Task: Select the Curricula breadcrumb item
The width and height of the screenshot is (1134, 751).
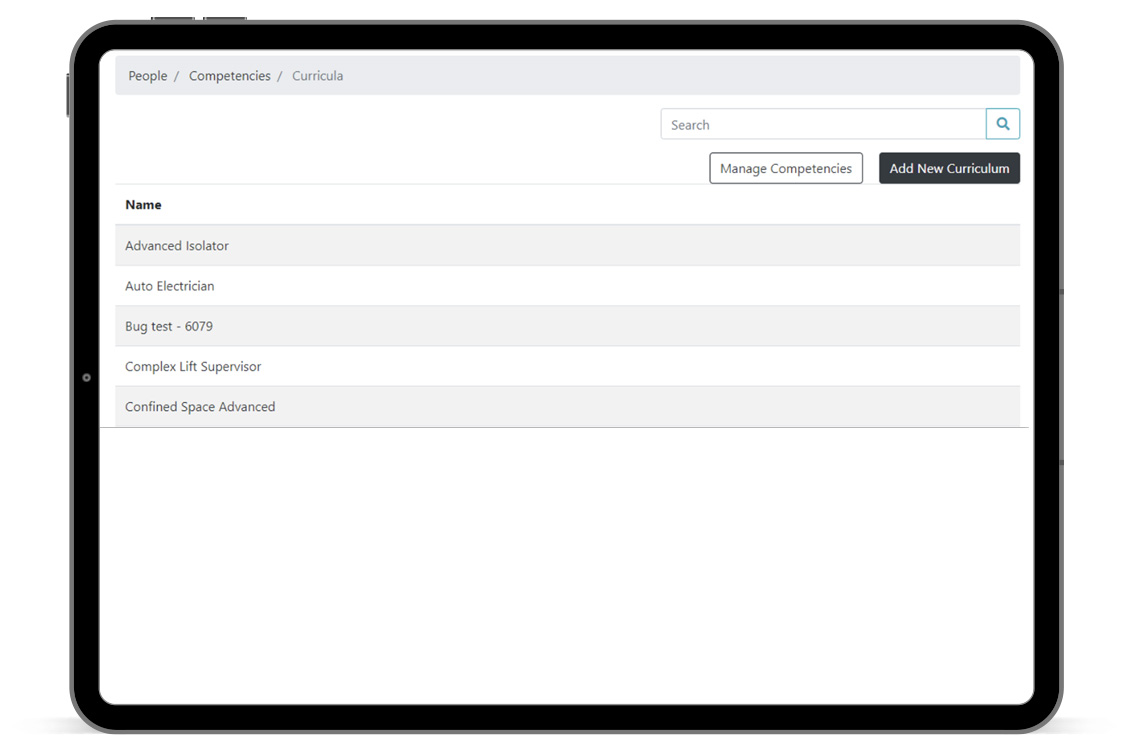Action: tap(317, 76)
